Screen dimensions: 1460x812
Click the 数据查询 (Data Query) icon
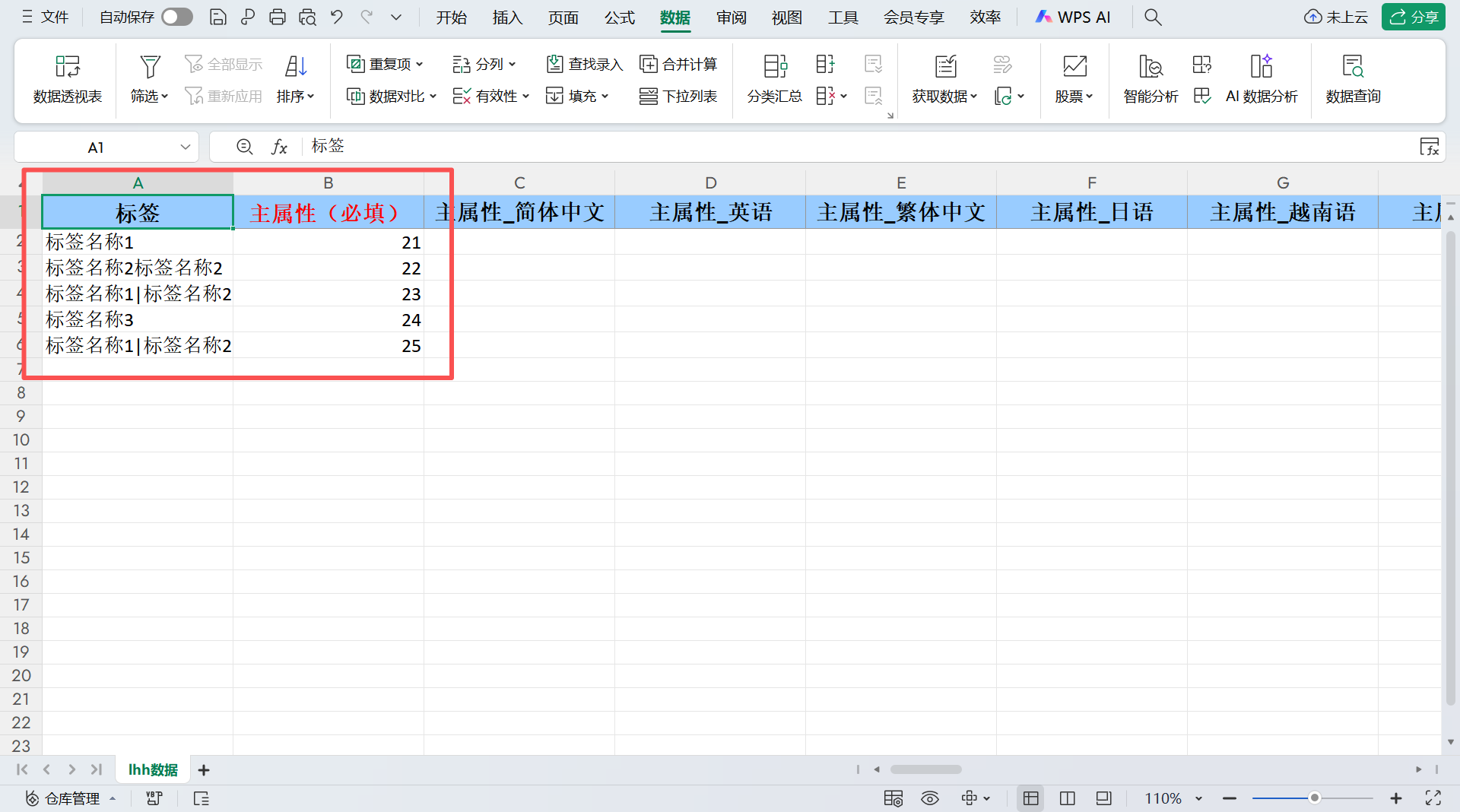point(1353,79)
